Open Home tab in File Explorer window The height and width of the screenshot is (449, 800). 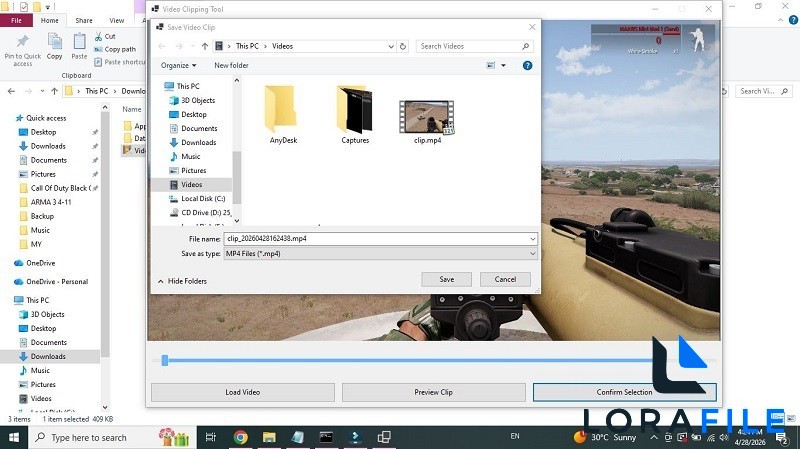[x=49, y=20]
